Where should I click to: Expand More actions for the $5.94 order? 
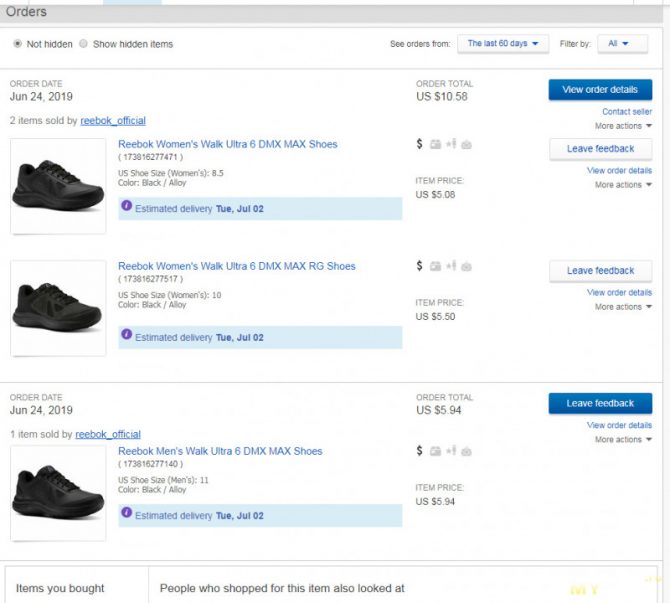tap(623, 440)
